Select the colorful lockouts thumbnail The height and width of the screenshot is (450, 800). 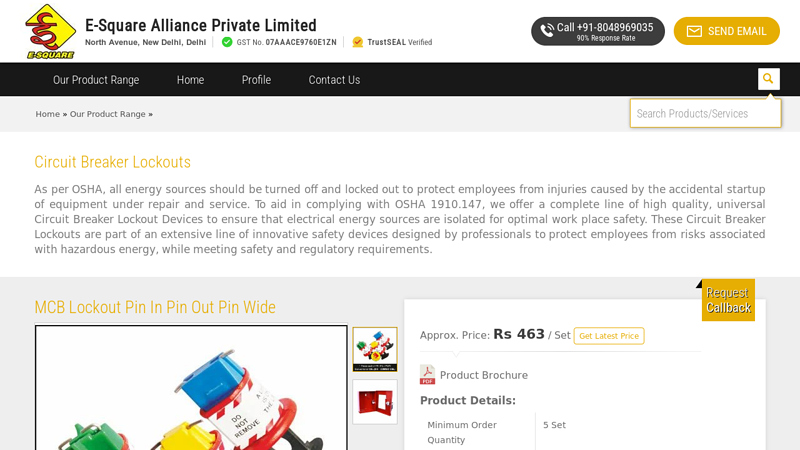tap(374, 349)
